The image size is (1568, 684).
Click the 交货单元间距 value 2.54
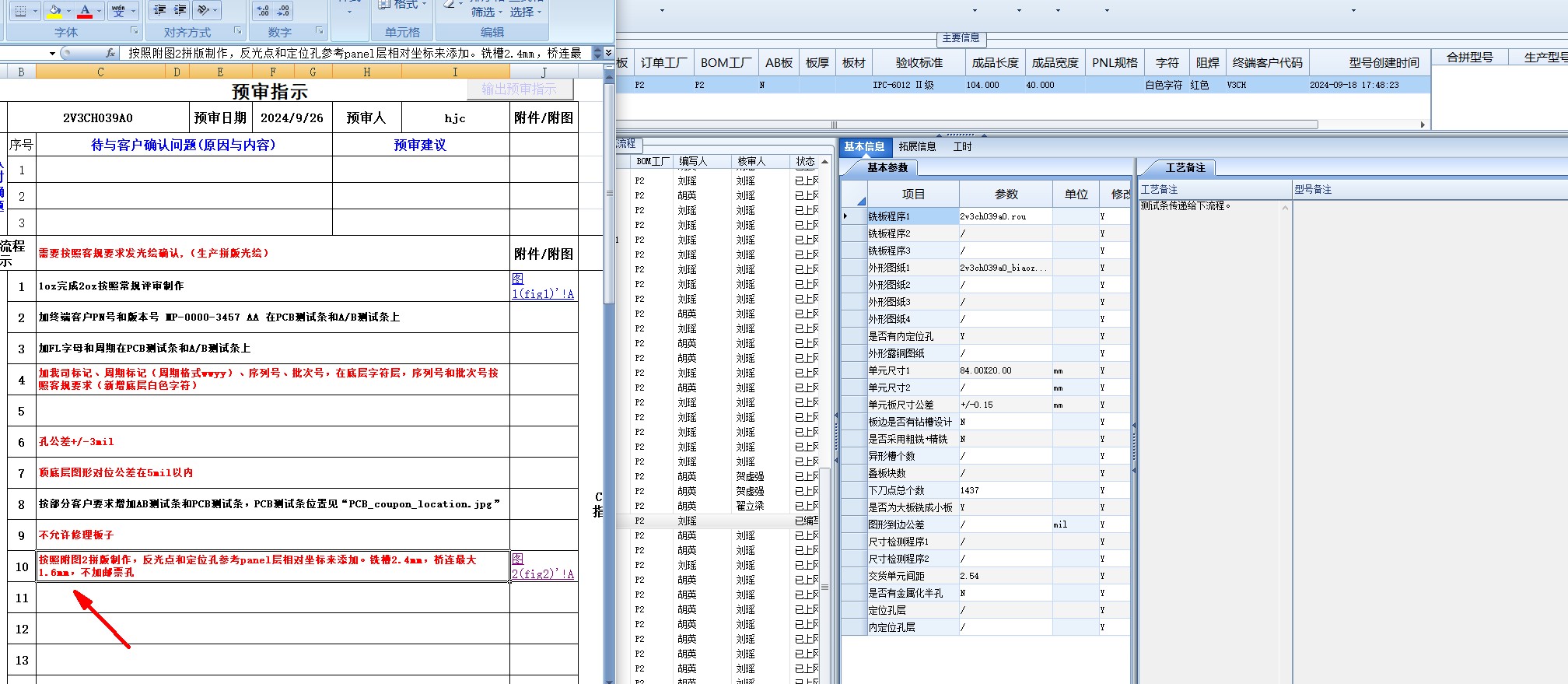[1006, 576]
